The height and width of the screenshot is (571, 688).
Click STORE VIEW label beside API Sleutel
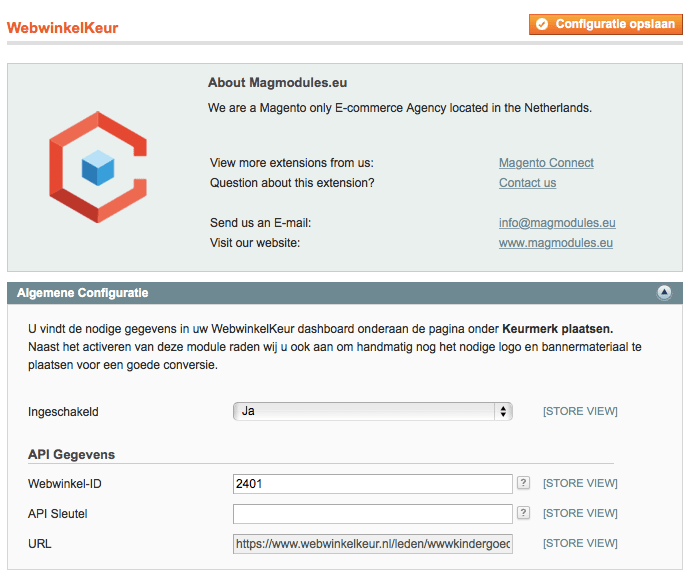tap(580, 513)
